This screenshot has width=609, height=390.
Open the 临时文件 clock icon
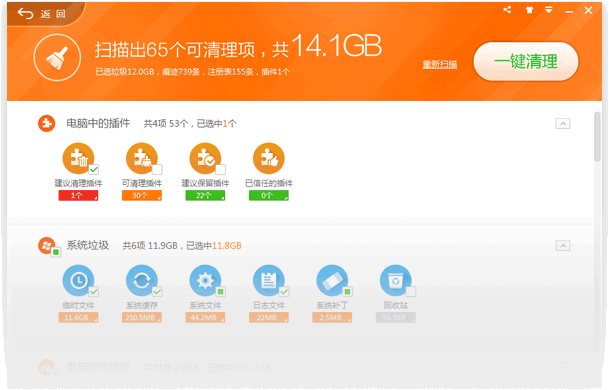coord(78,280)
